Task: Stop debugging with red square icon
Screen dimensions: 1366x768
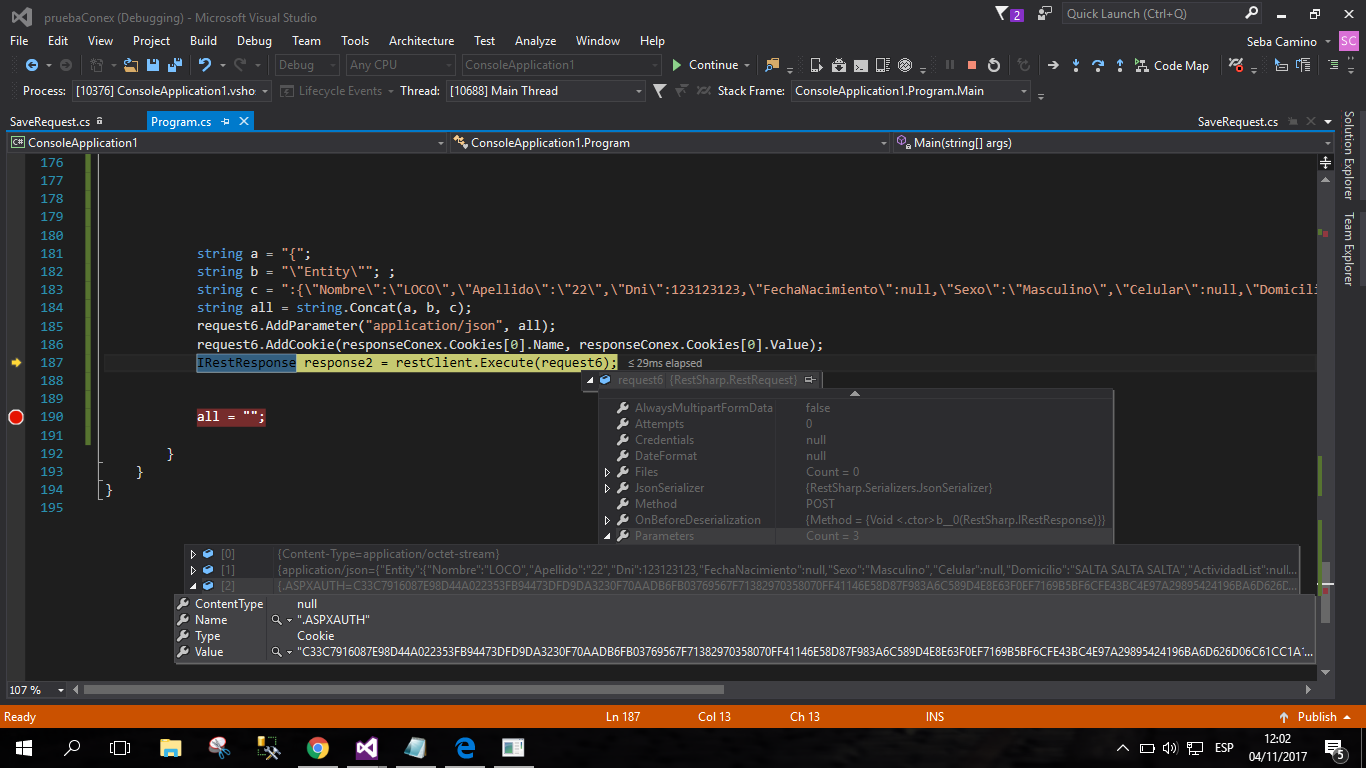Action: (971, 65)
